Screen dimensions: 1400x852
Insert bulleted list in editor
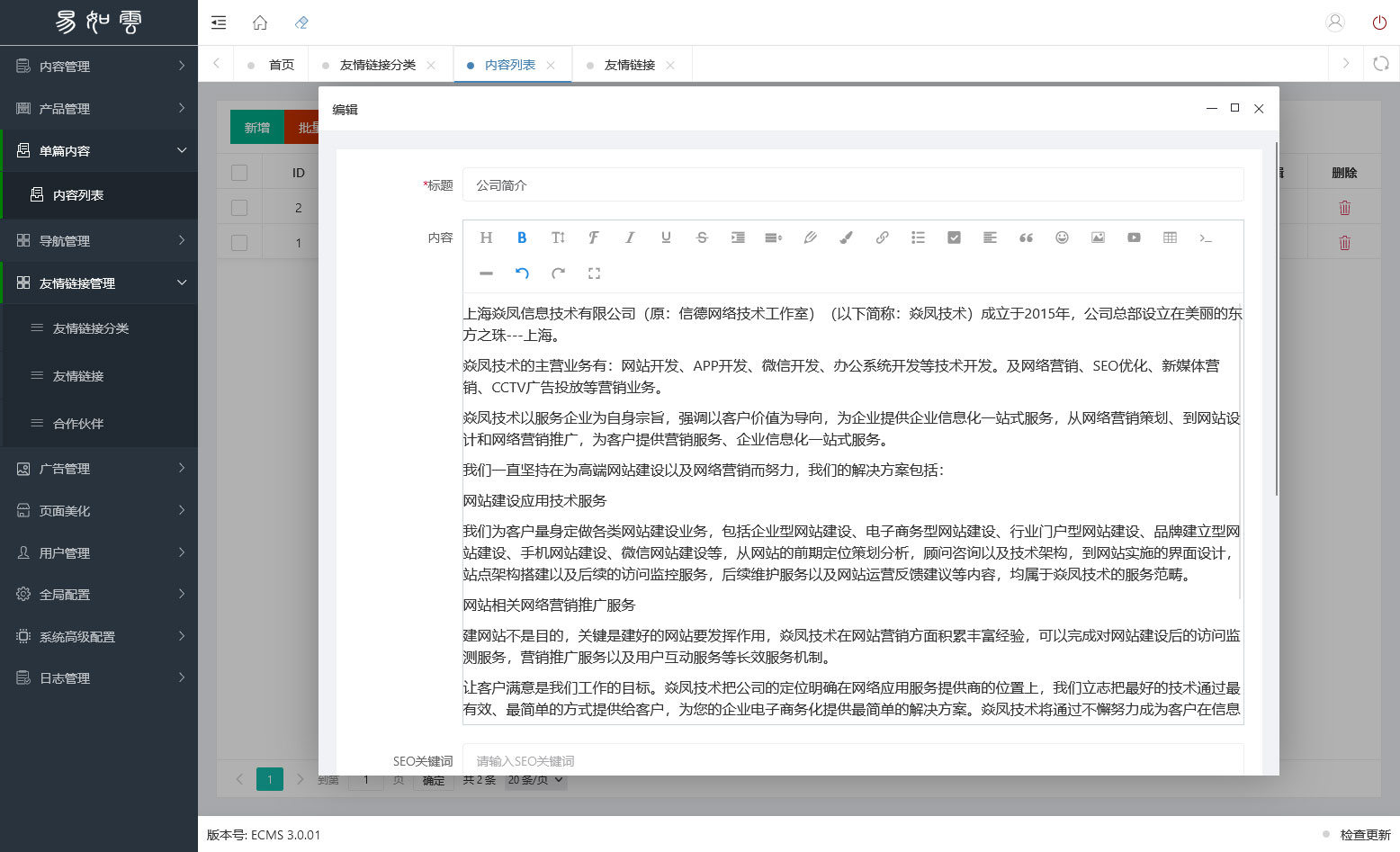(x=918, y=238)
